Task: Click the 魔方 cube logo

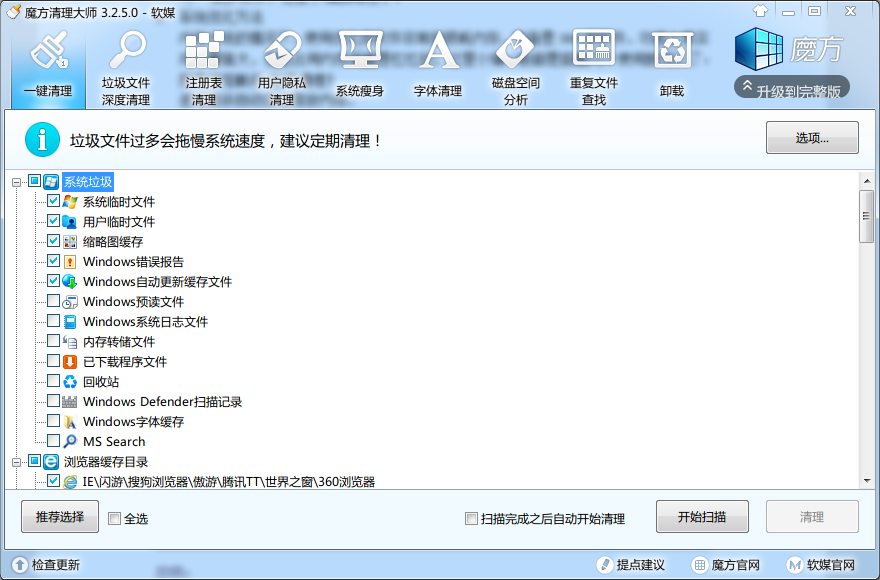Action: tap(759, 49)
